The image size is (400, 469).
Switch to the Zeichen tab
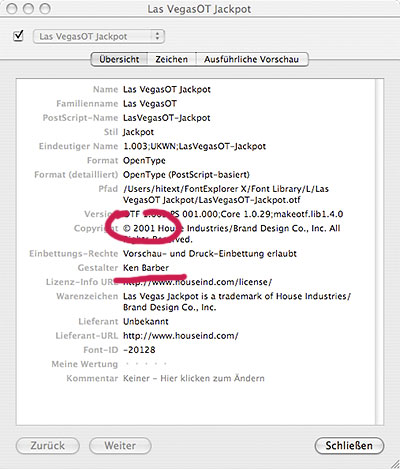pos(172,59)
